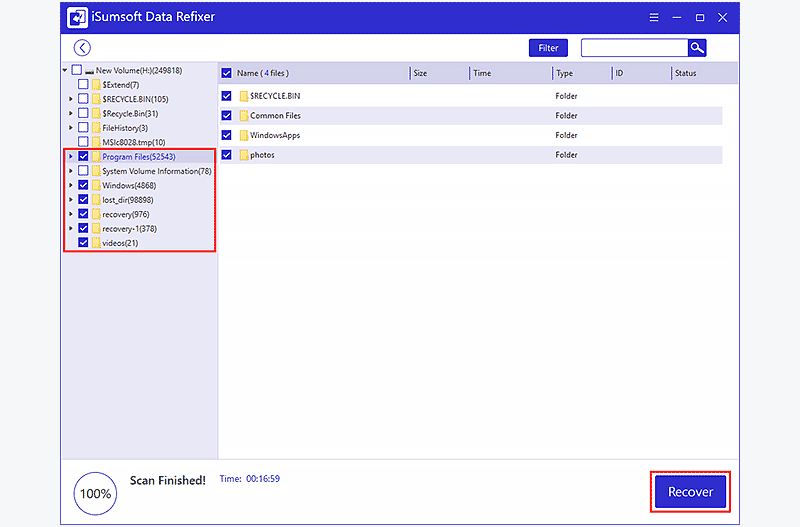
Task: Uncheck the Program Files(52543) checkbox
Action: point(83,156)
